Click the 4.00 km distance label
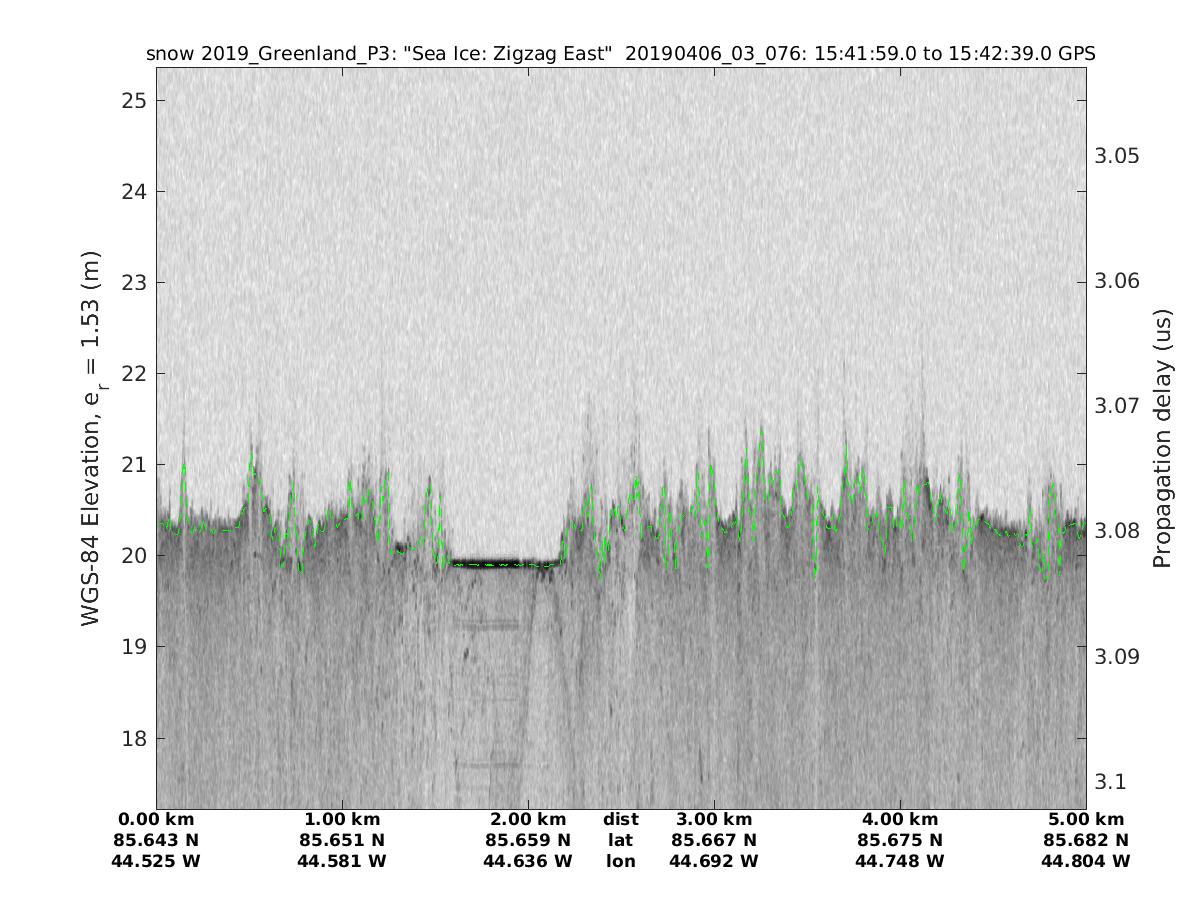 click(900, 820)
